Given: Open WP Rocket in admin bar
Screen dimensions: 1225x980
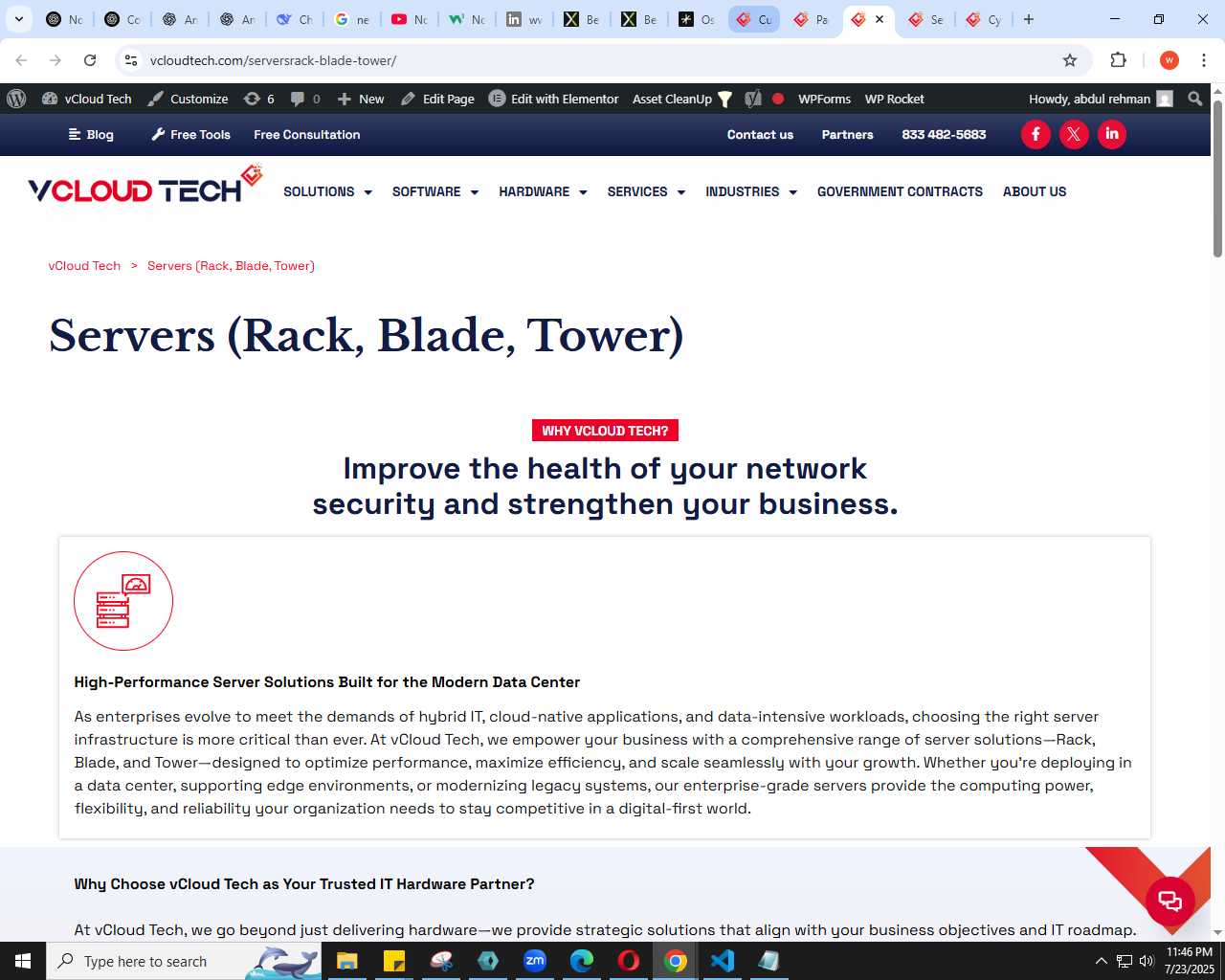Looking at the screenshot, I should pos(894,99).
